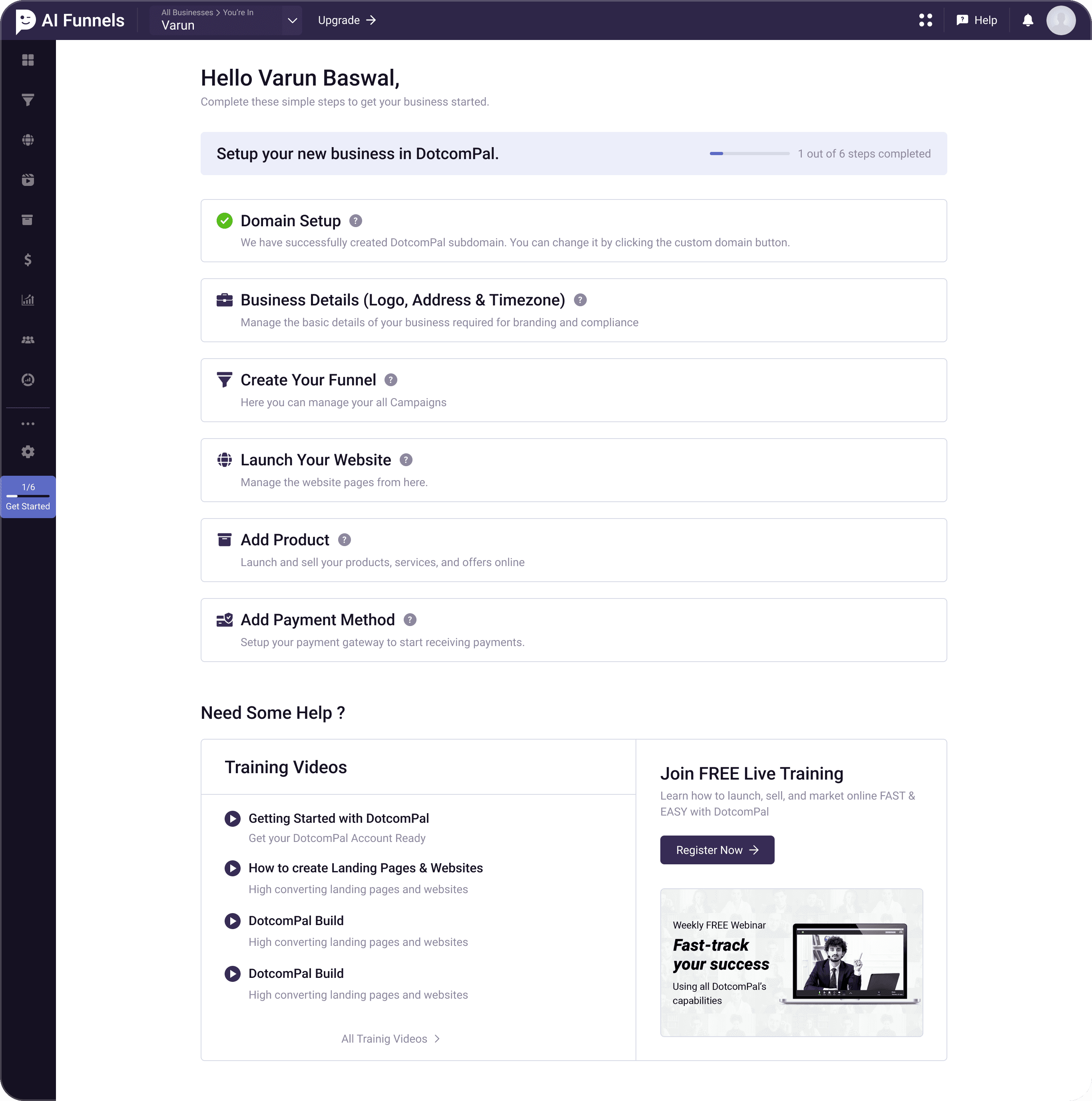Image resolution: width=1092 pixels, height=1101 pixels.
Task: Open the Create Your Funnel step
Action: point(308,379)
